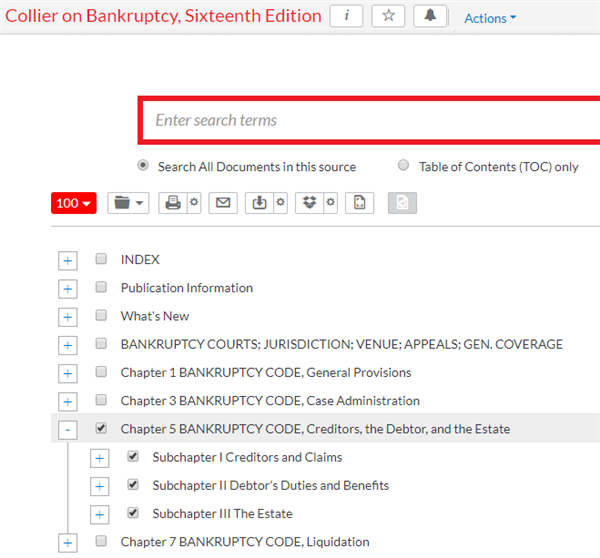Check the What's New checkbox
600x558 pixels.
[x=101, y=315]
